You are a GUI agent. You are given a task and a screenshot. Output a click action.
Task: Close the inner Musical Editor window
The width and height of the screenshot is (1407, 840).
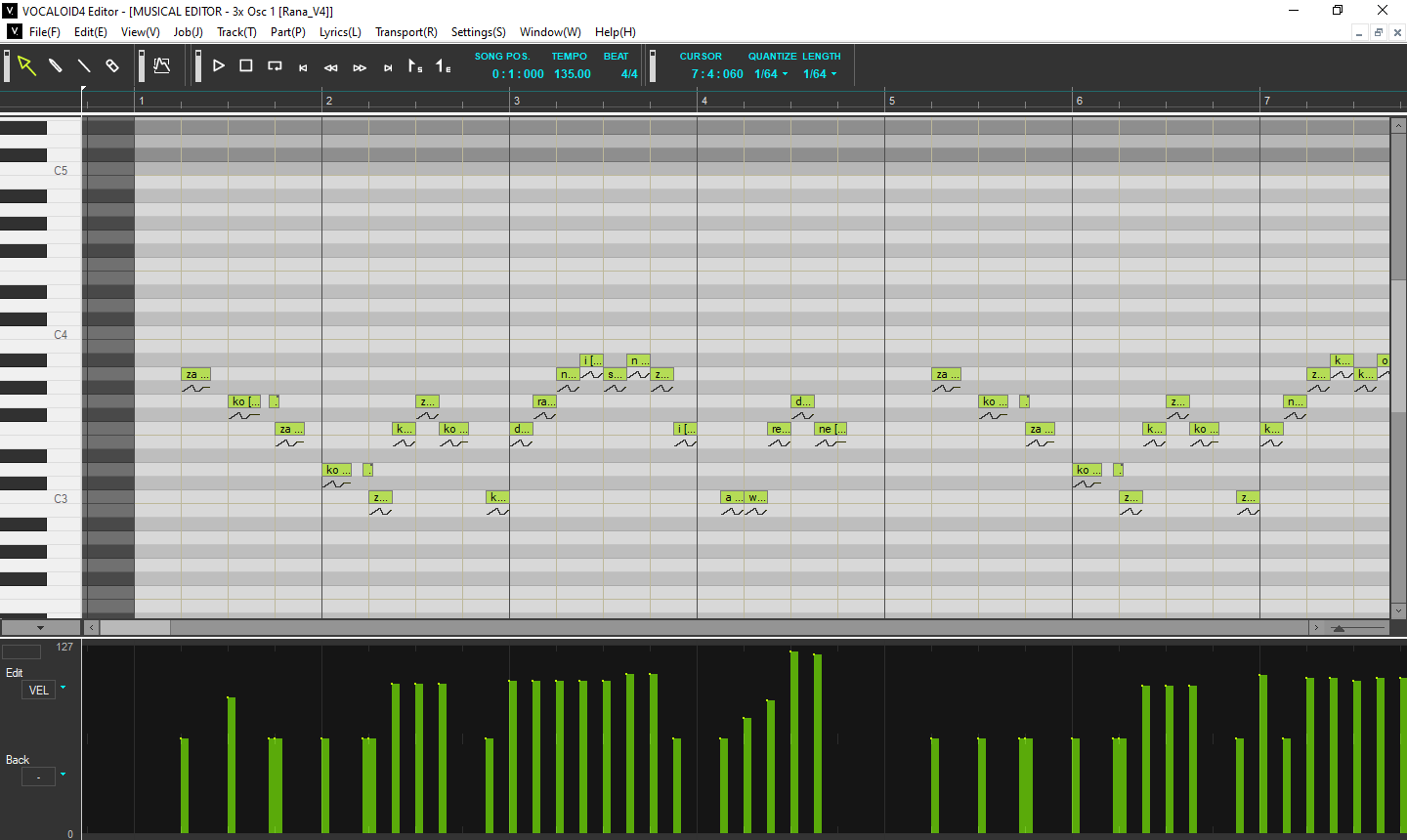pyautogui.click(x=1397, y=32)
